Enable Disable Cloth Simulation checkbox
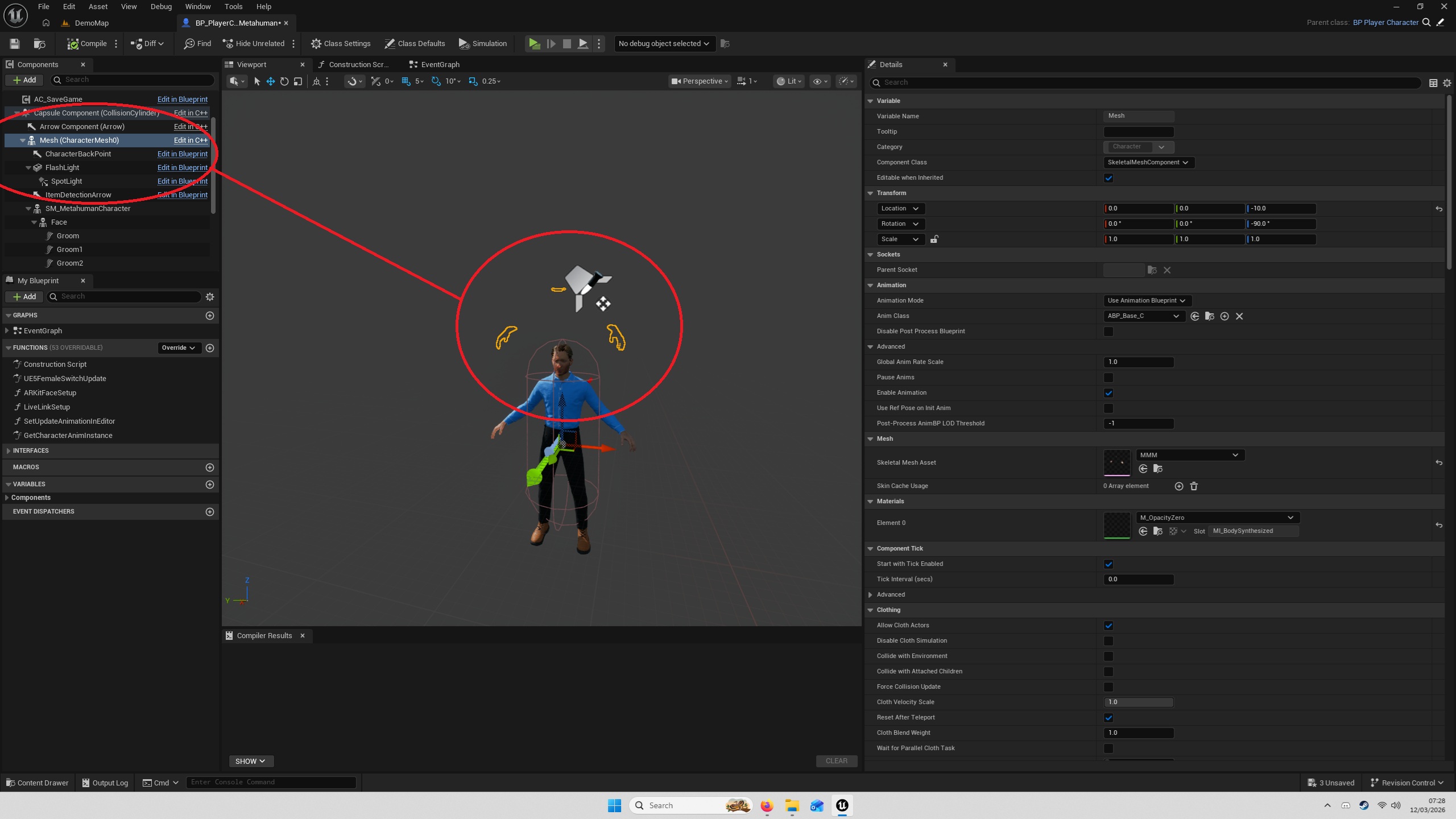Image resolution: width=1456 pixels, height=819 pixels. point(1108,641)
